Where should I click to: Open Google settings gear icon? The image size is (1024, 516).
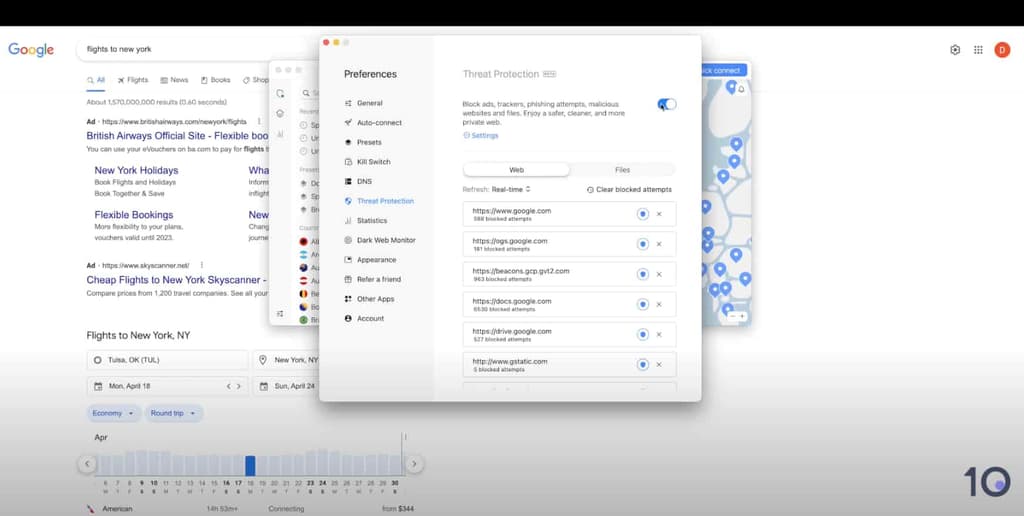(x=955, y=50)
